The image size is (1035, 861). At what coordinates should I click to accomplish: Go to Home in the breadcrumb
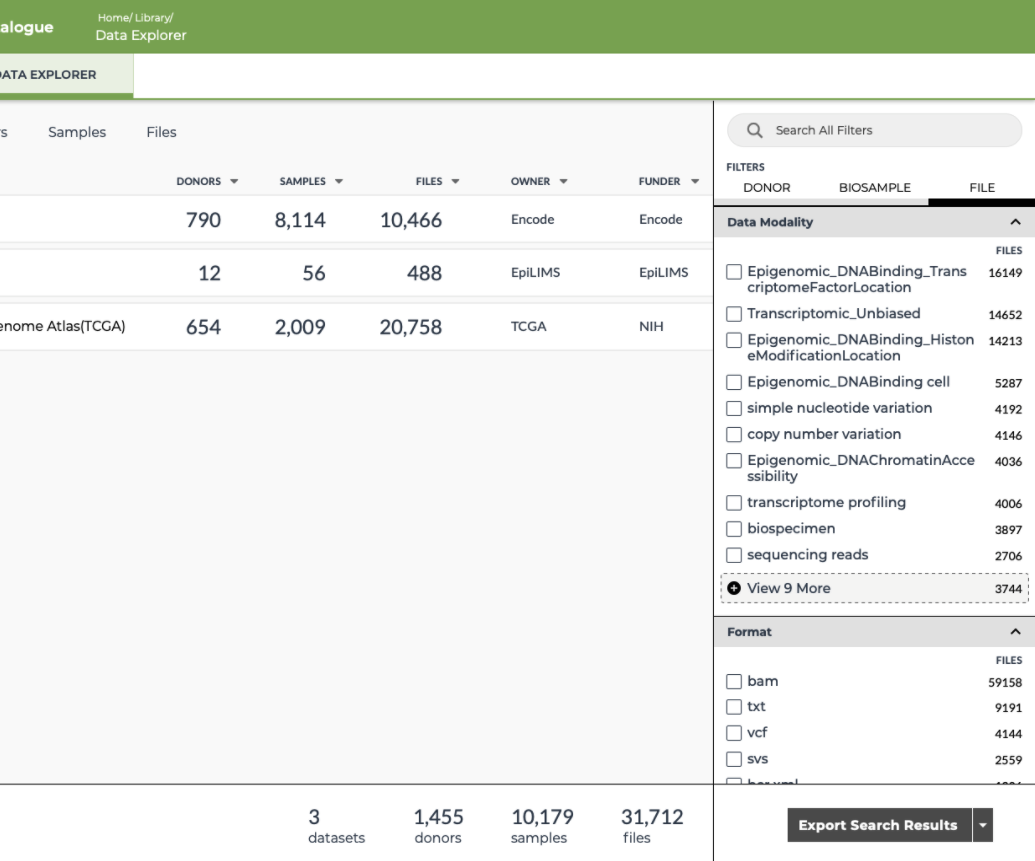[114, 18]
